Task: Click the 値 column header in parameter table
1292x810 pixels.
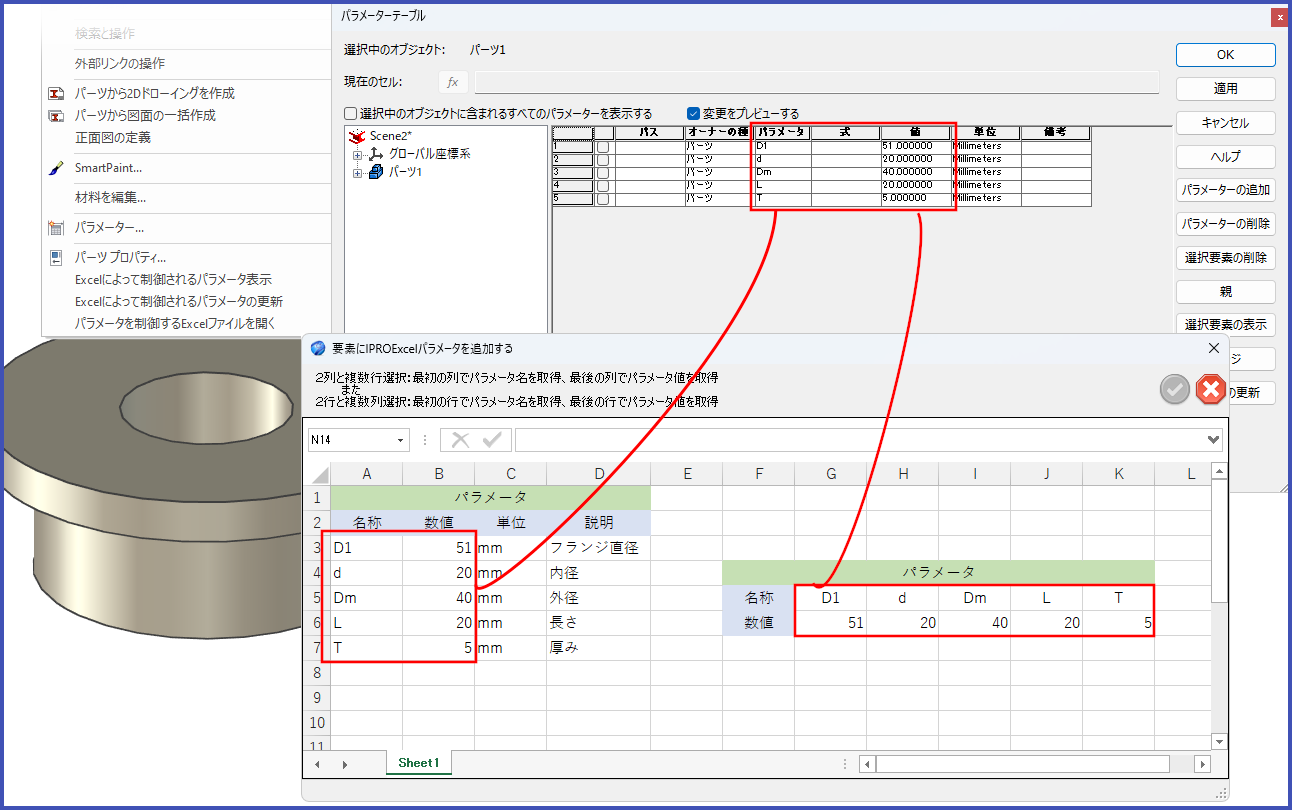Action: pos(915,132)
